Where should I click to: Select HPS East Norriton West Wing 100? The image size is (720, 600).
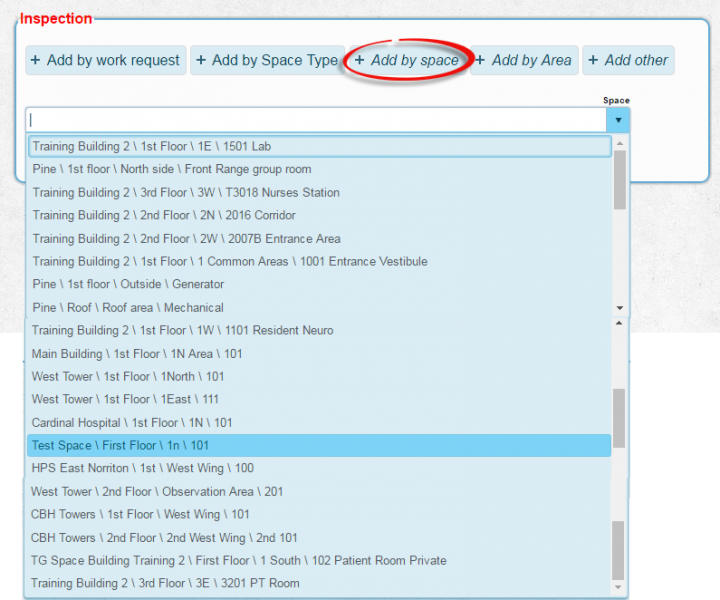318,468
